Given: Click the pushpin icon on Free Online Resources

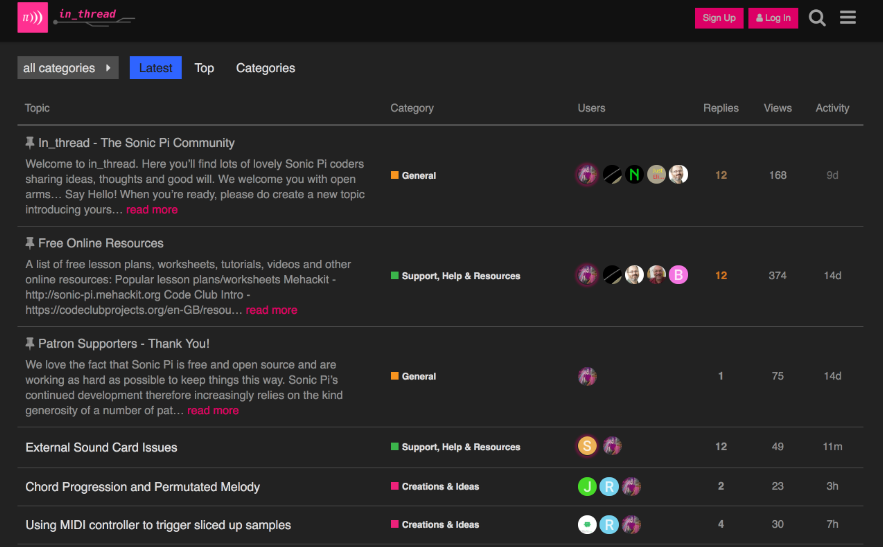Looking at the screenshot, I should 30,243.
